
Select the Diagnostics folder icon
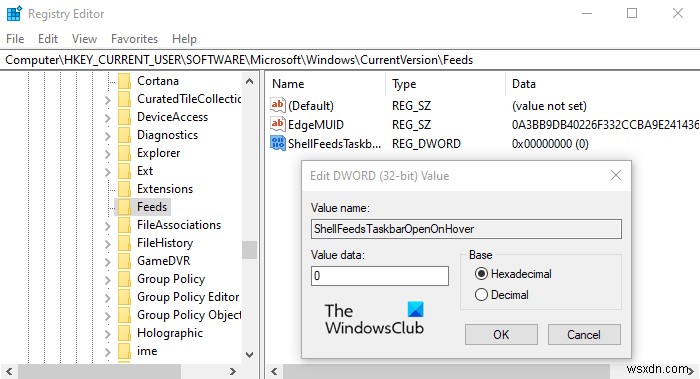(x=125, y=135)
